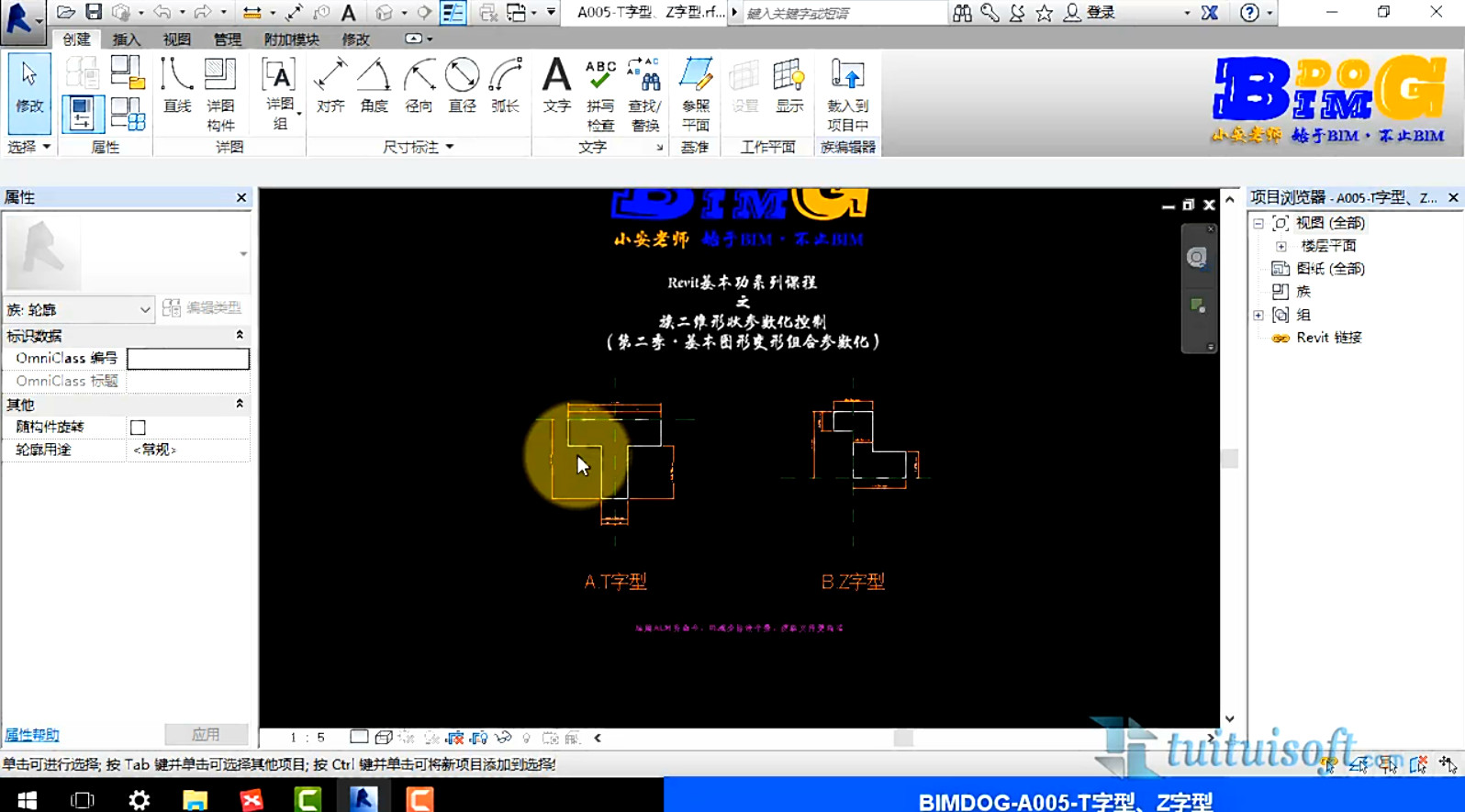Select Revit Links (Revit 链接) in project browser
Screen dimensions: 1465x812
tap(1329, 338)
